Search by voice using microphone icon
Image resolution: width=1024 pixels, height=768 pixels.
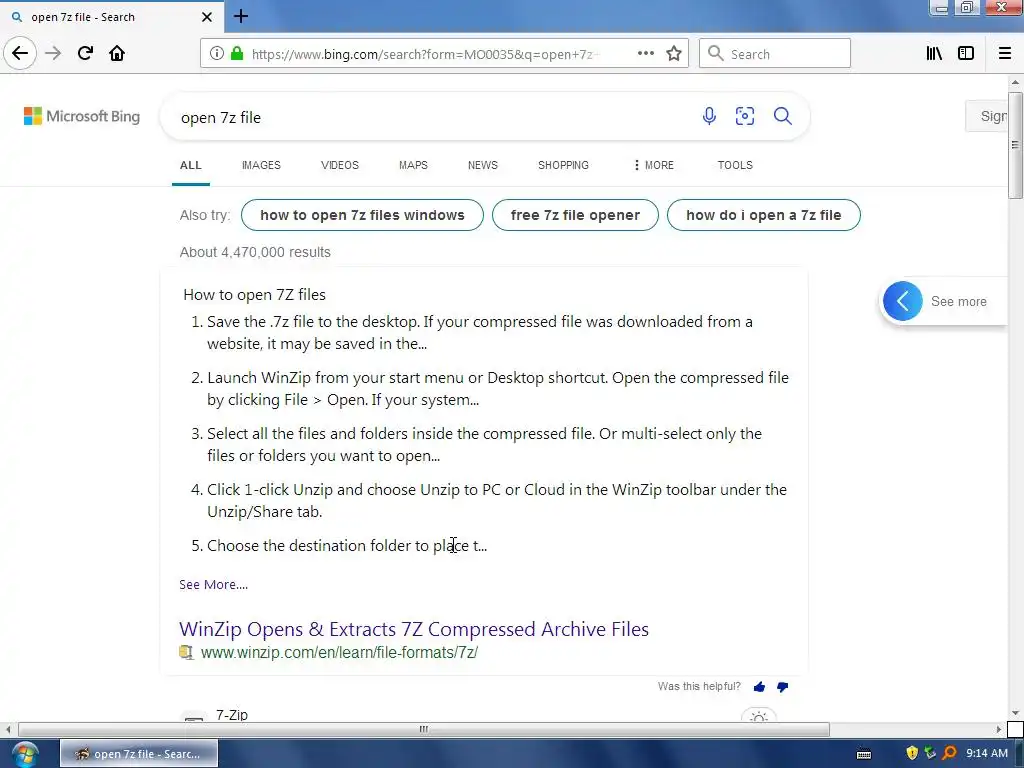709,116
